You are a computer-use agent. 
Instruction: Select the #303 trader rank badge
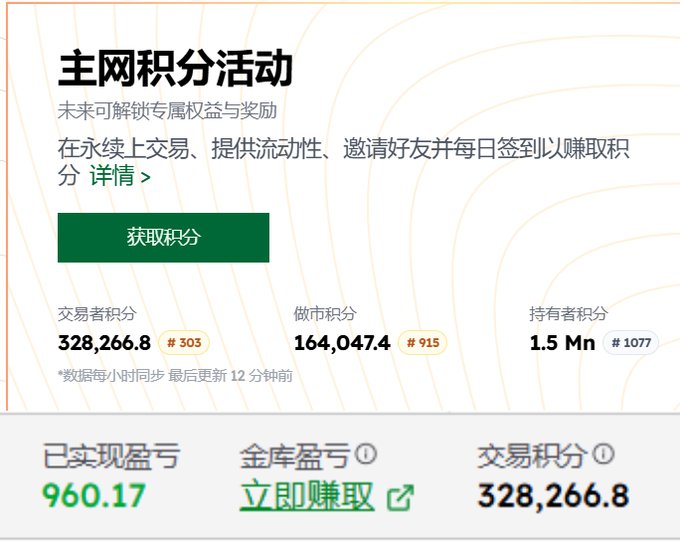coord(183,343)
